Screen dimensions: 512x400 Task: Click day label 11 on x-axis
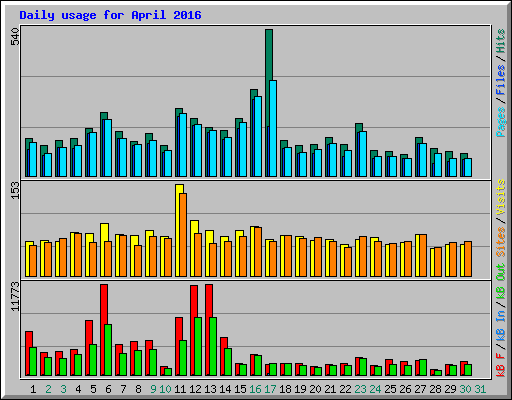point(180,389)
